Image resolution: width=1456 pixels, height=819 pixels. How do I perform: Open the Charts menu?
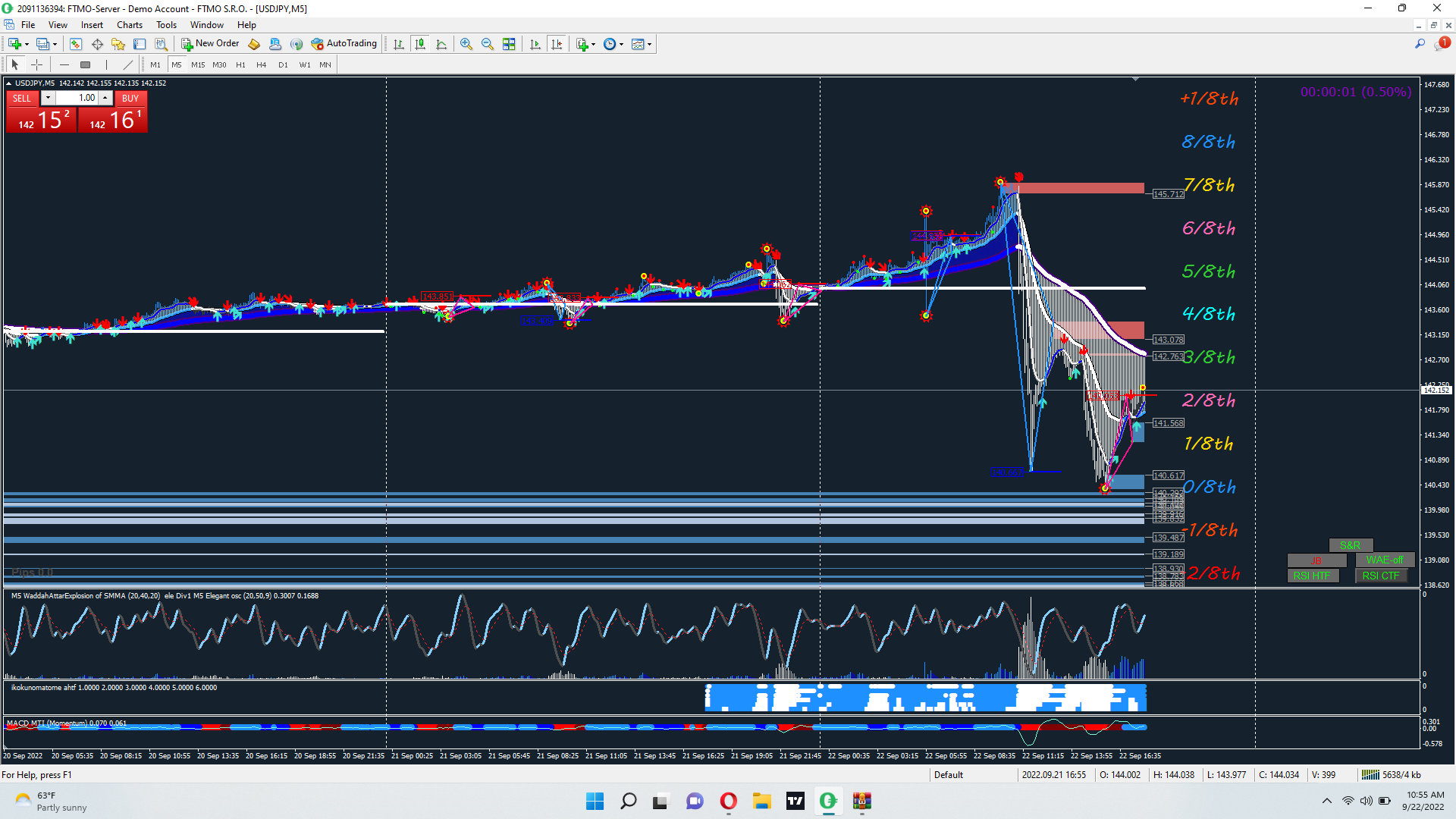[129, 25]
